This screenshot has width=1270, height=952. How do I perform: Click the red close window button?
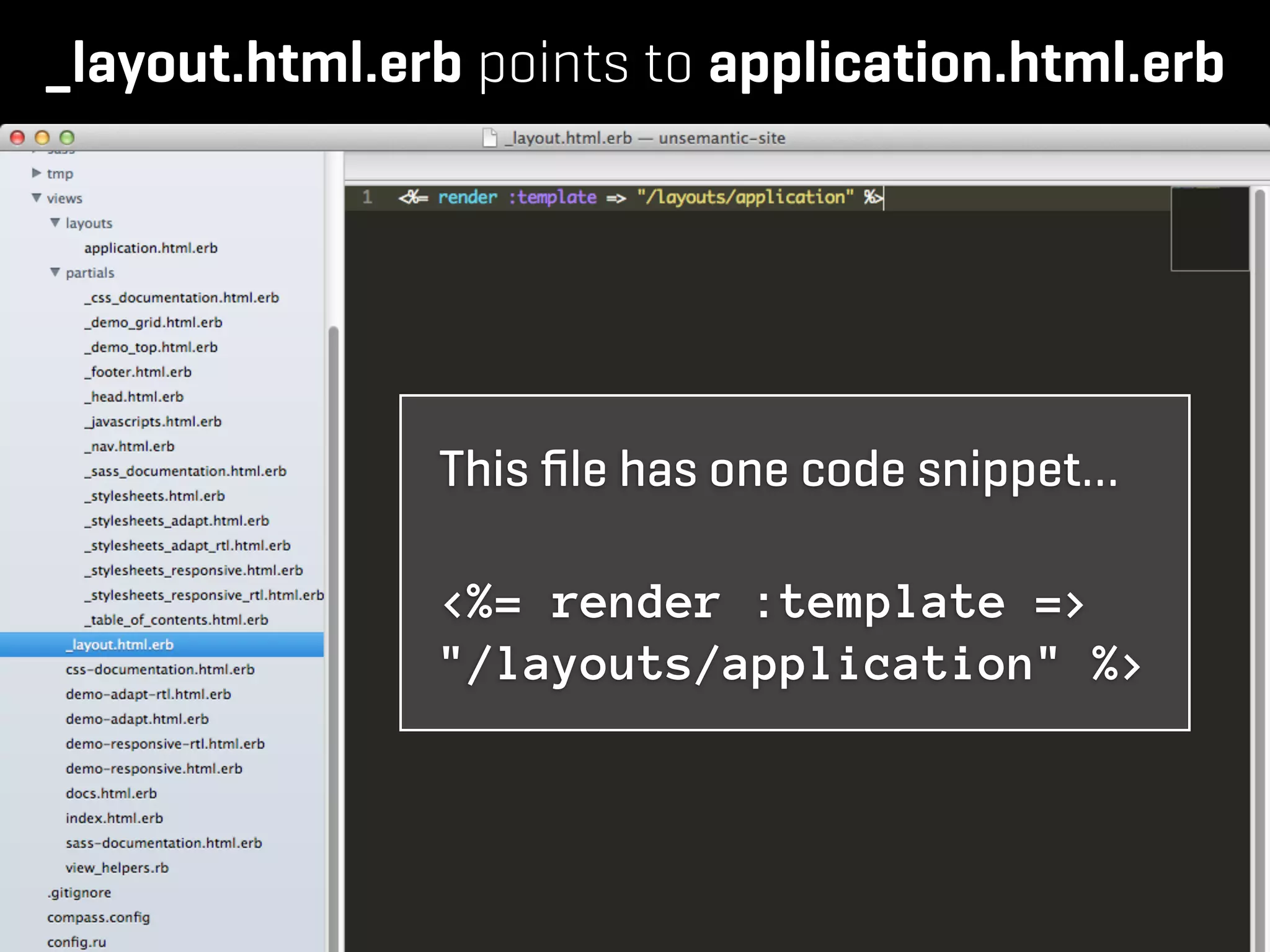(17, 138)
